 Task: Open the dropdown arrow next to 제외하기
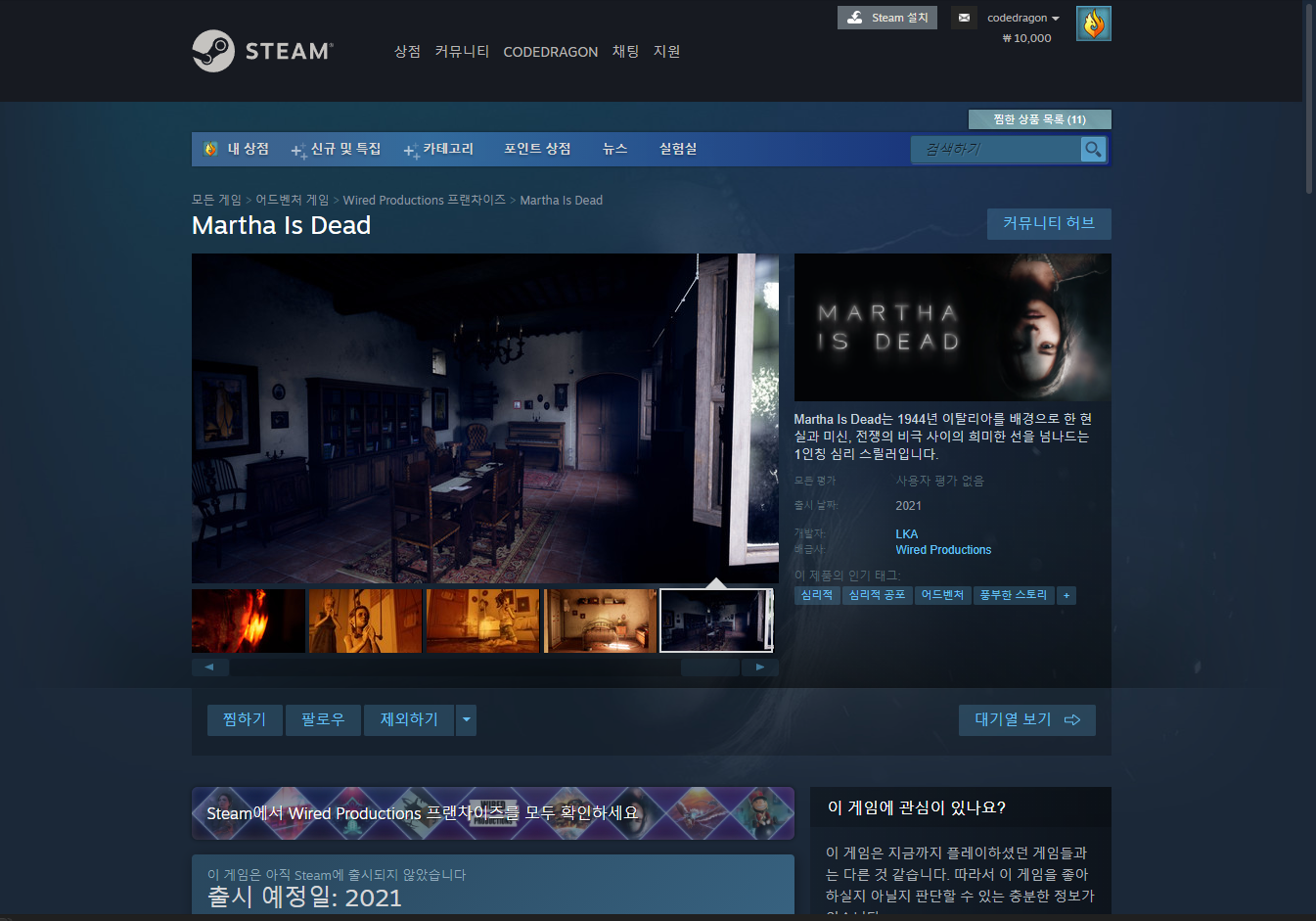pyautogui.click(x=467, y=719)
